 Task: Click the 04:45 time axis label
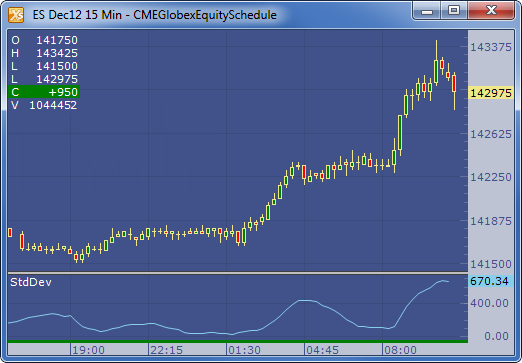click(x=322, y=350)
